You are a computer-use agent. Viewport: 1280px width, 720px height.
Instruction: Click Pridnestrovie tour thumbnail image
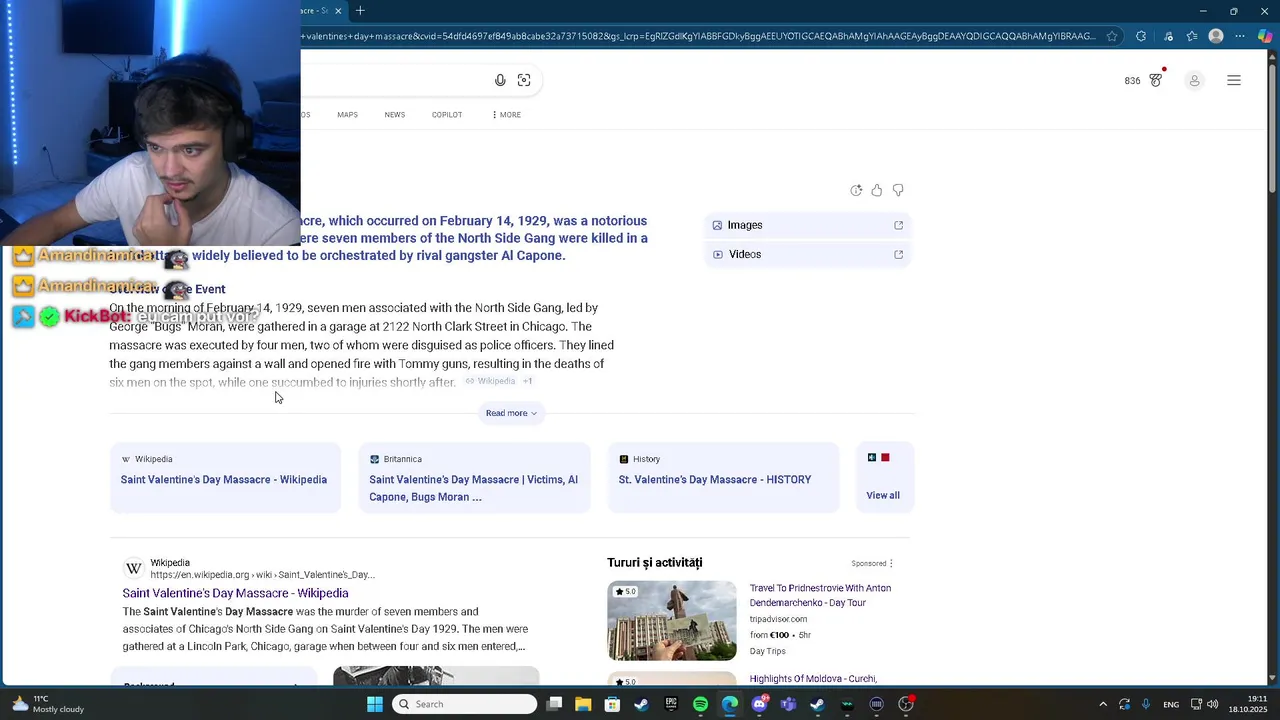672,621
